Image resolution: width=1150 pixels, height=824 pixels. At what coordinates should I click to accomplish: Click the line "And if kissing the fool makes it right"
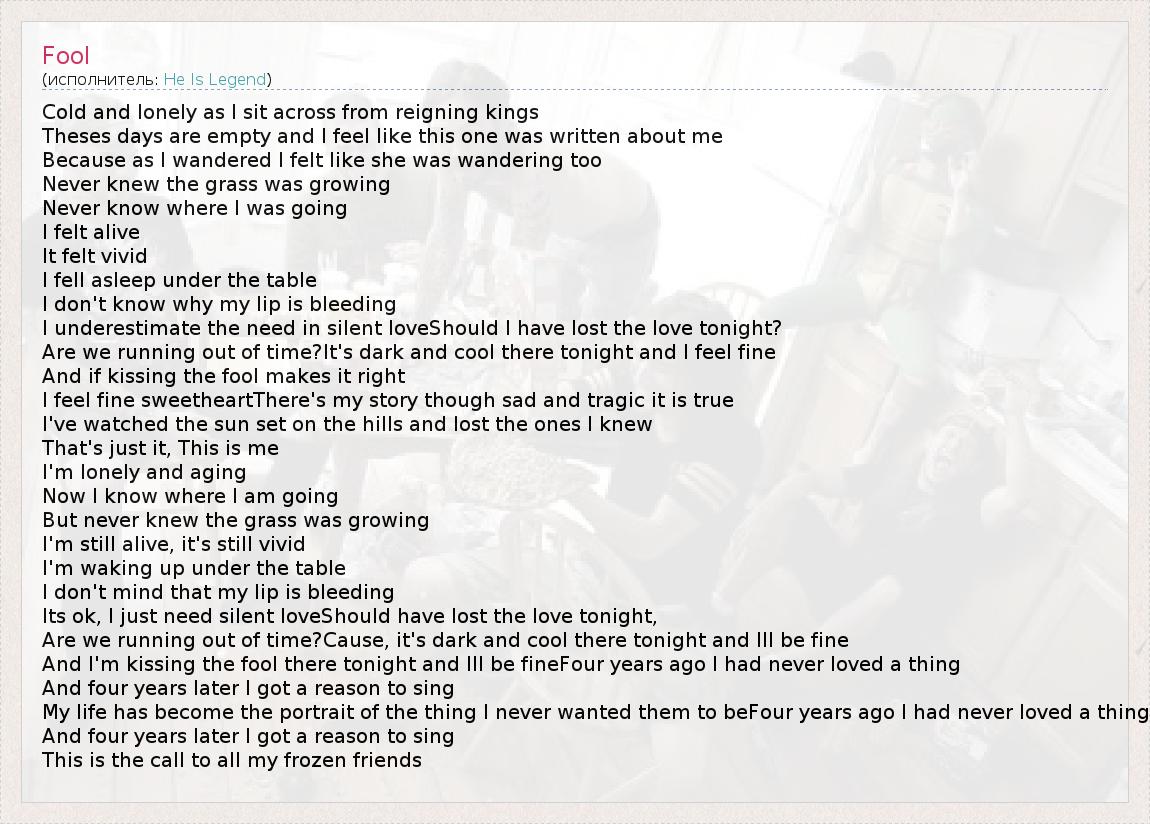click(x=224, y=376)
